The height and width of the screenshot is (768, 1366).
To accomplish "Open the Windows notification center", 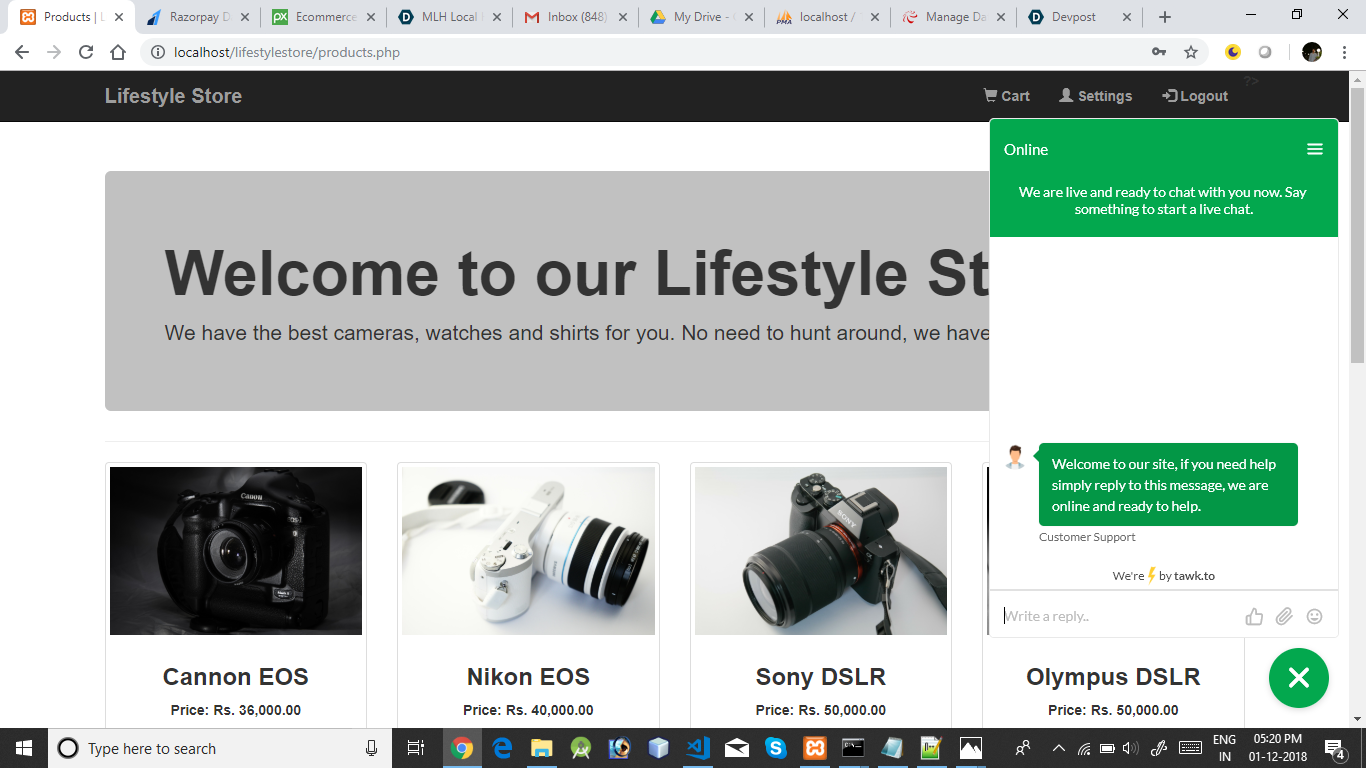I will (1334, 748).
